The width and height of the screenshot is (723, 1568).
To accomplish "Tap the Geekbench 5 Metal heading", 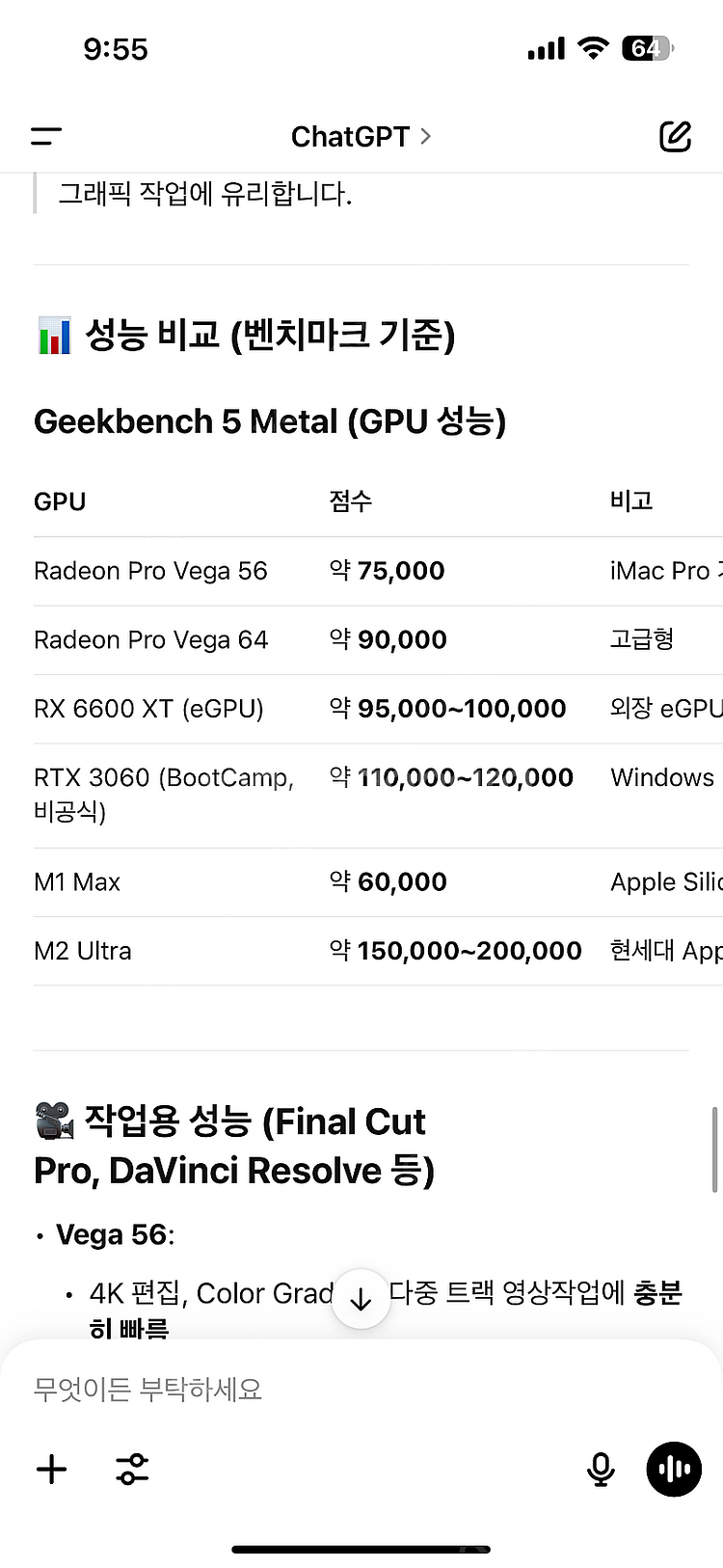I will point(270,421).
